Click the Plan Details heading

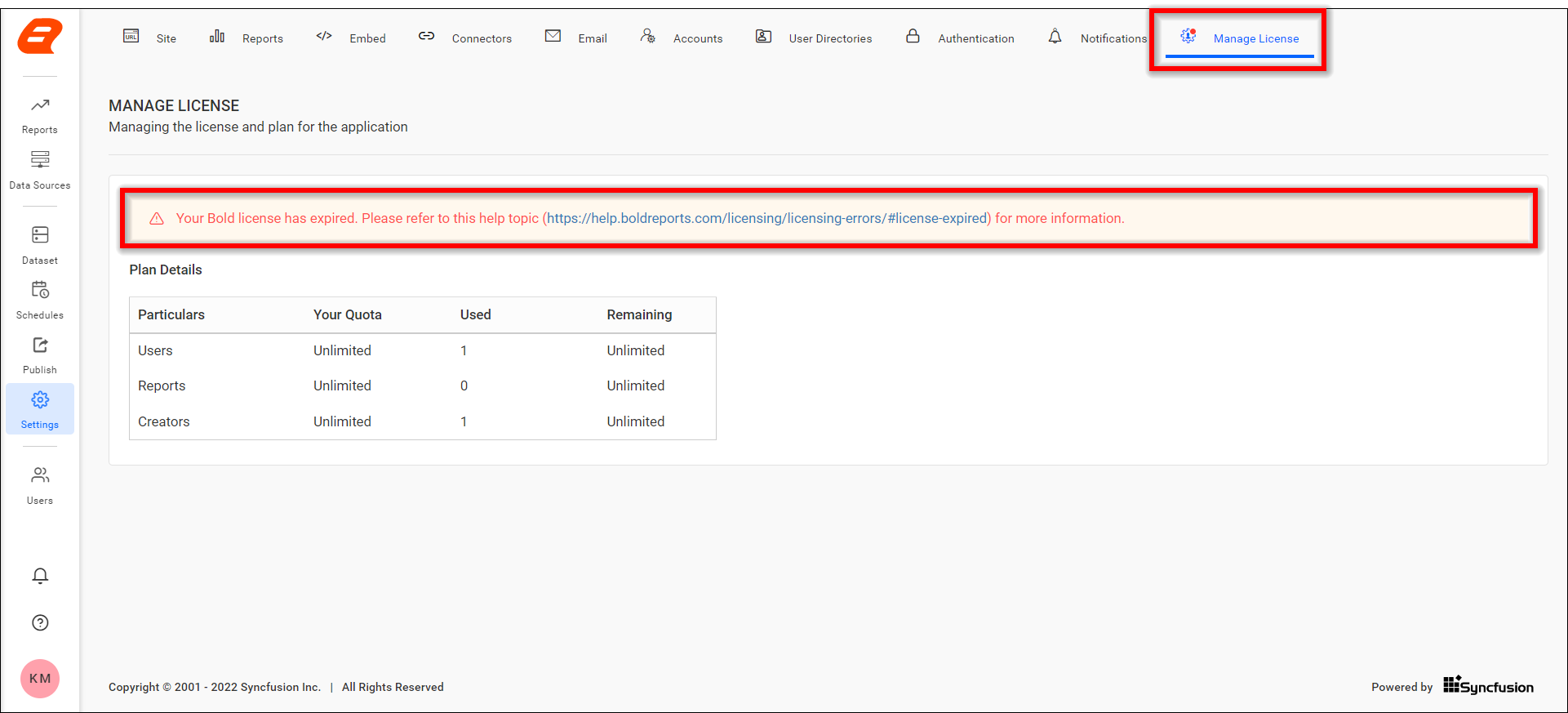coord(166,270)
